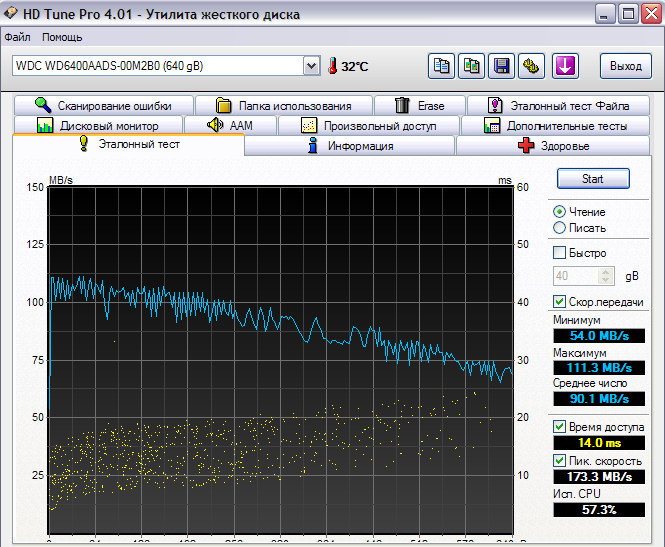665x547 pixels.
Task: Open the Здоровье tab with red cross
Action: click(553, 146)
